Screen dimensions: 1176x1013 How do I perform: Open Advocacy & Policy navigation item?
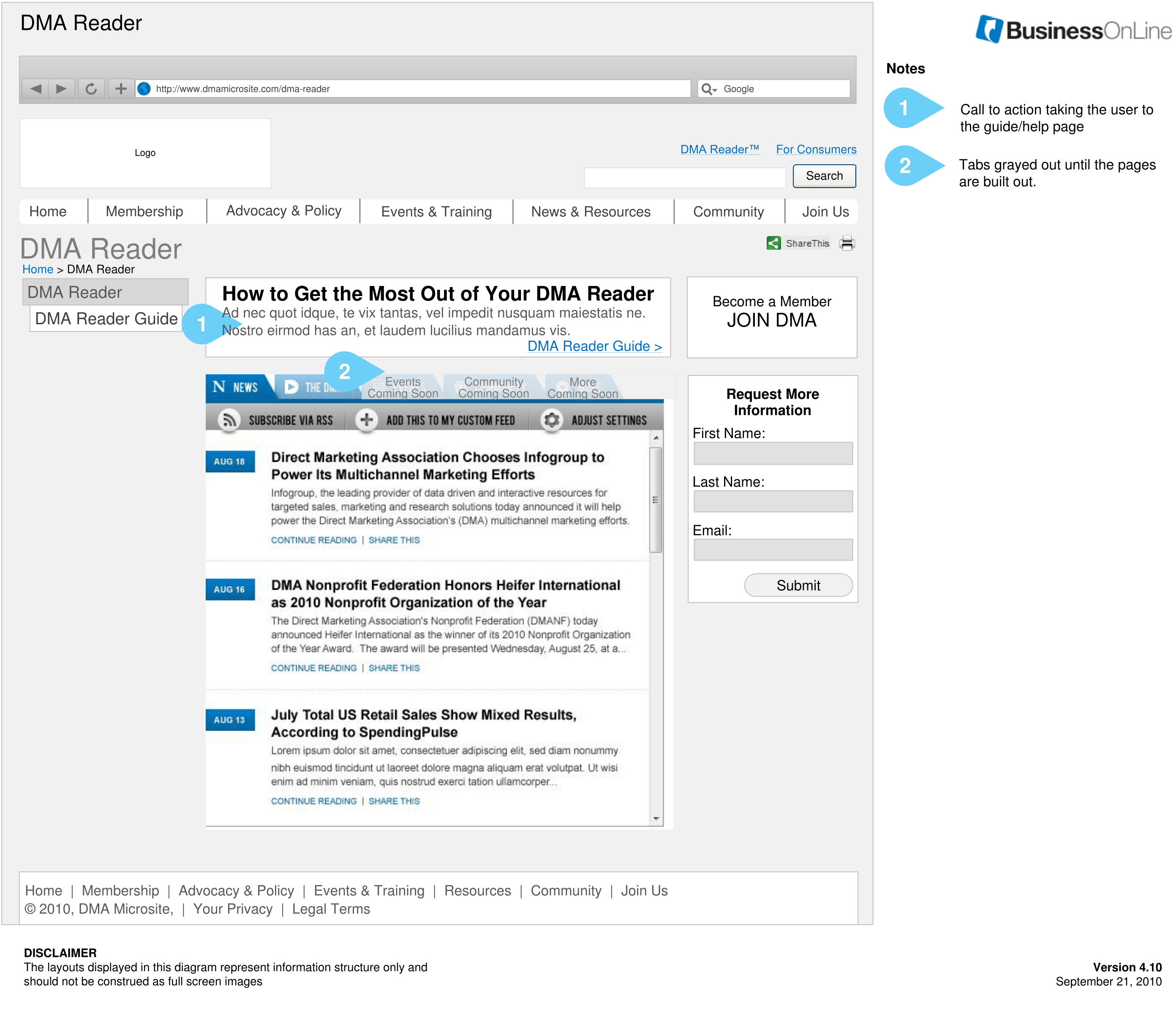tap(284, 211)
